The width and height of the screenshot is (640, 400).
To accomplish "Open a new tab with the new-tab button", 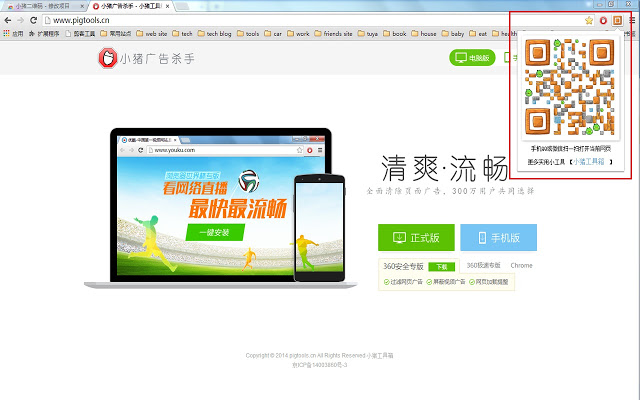I will pyautogui.click(x=182, y=6).
